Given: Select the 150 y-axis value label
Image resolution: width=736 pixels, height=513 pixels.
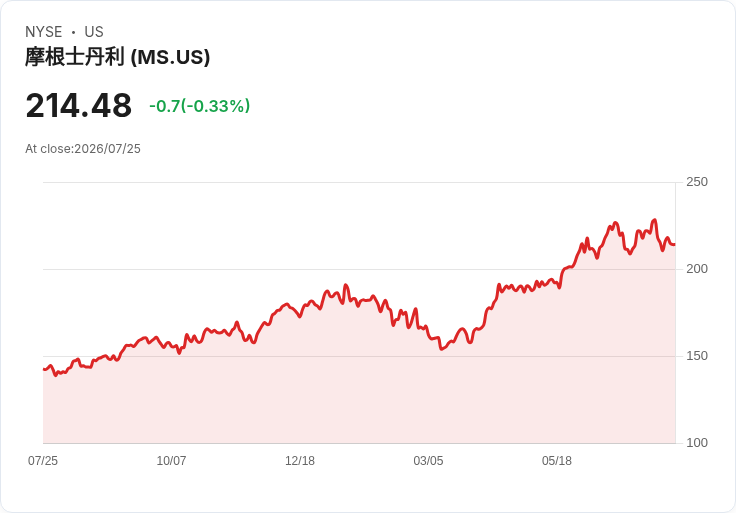Looking at the screenshot, I should click(x=697, y=356).
